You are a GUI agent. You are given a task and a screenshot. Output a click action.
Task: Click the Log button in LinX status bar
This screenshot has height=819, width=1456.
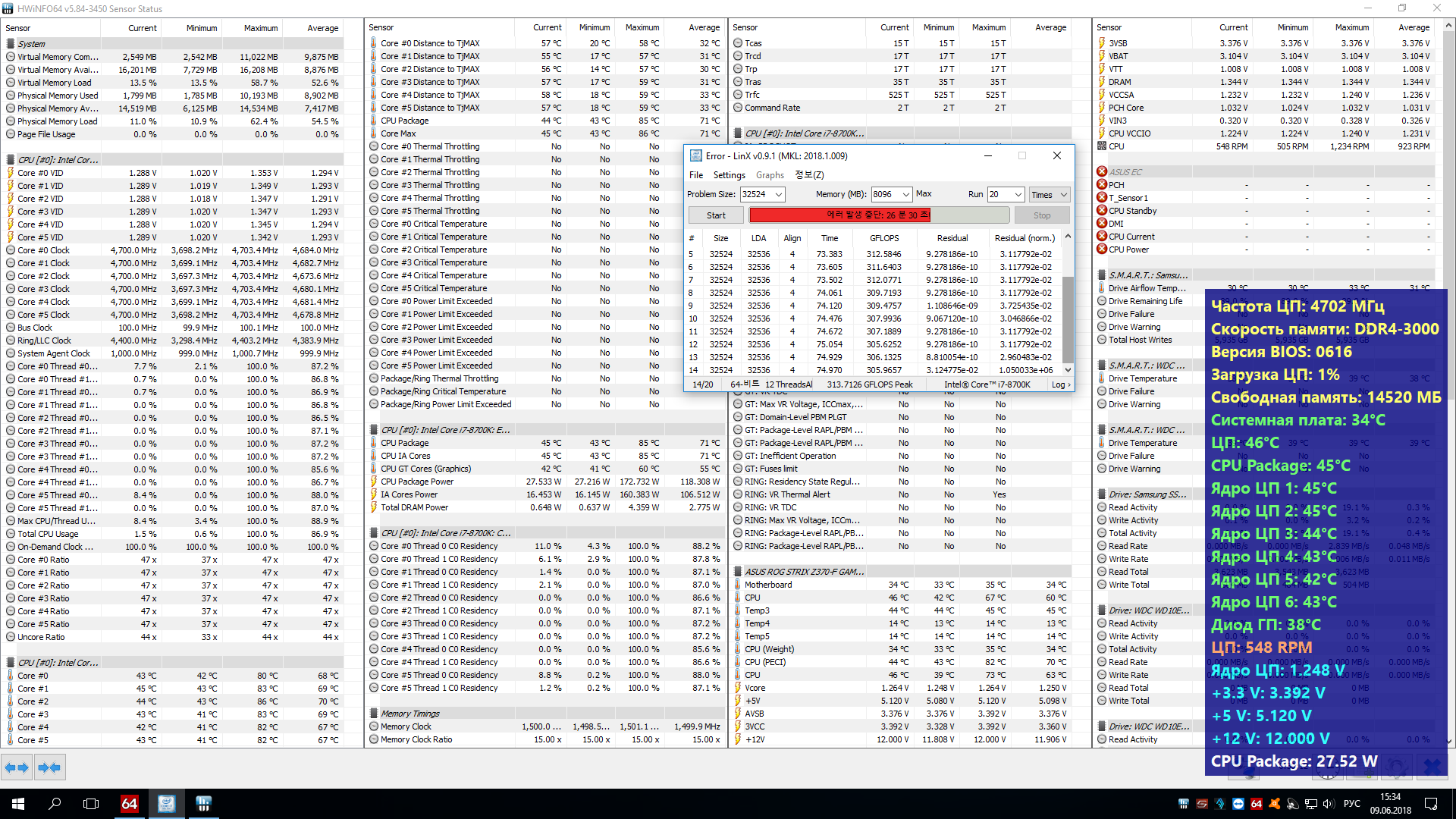pos(1060,384)
